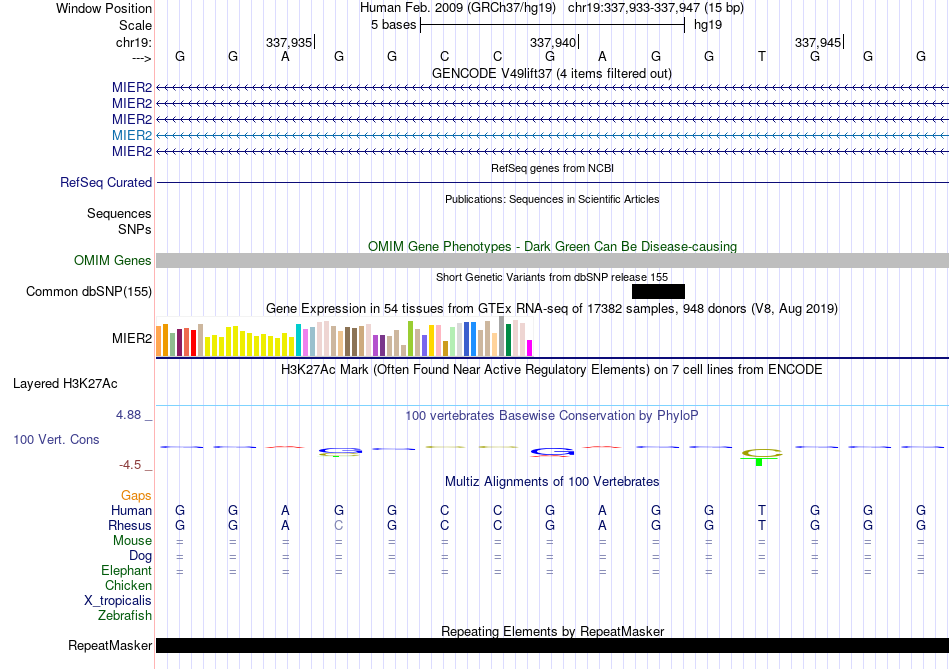
Task: Click the 100 Vert. Cons track label
Action: [x=56, y=439]
